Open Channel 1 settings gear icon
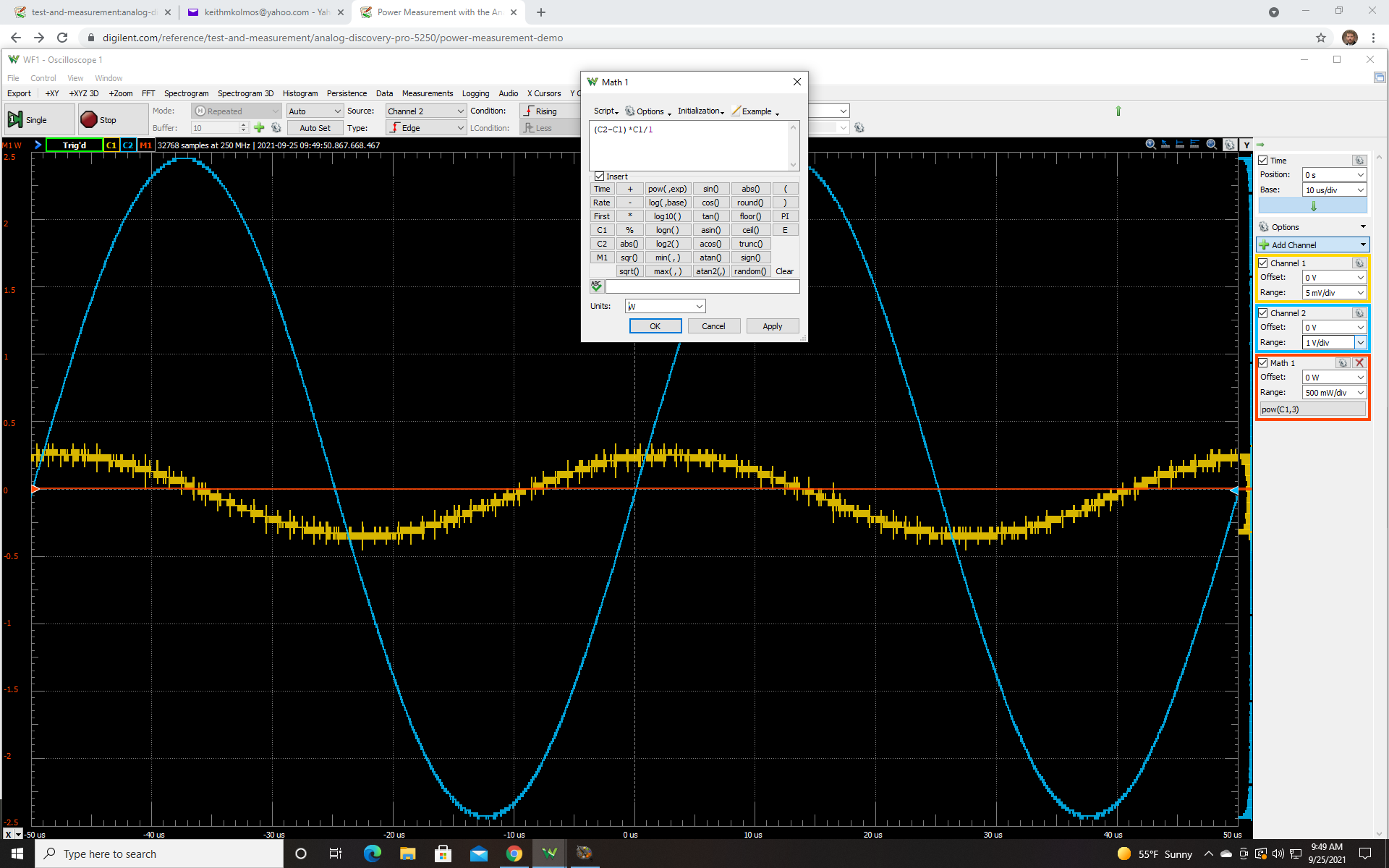The height and width of the screenshot is (868, 1389). [x=1359, y=263]
